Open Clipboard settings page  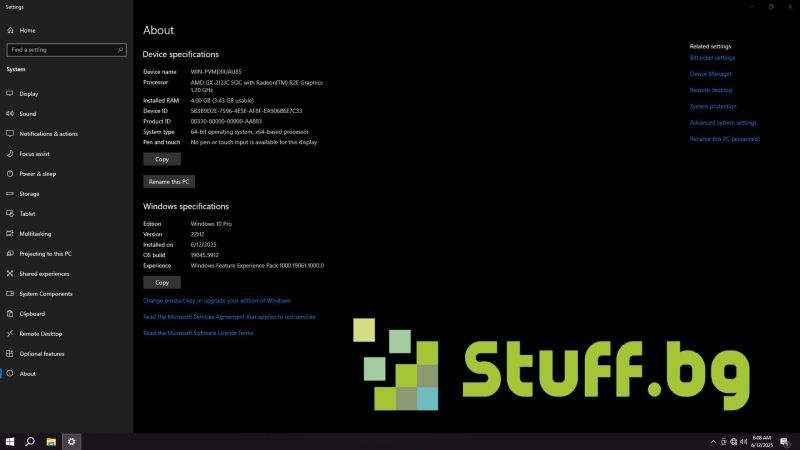click(x=32, y=314)
